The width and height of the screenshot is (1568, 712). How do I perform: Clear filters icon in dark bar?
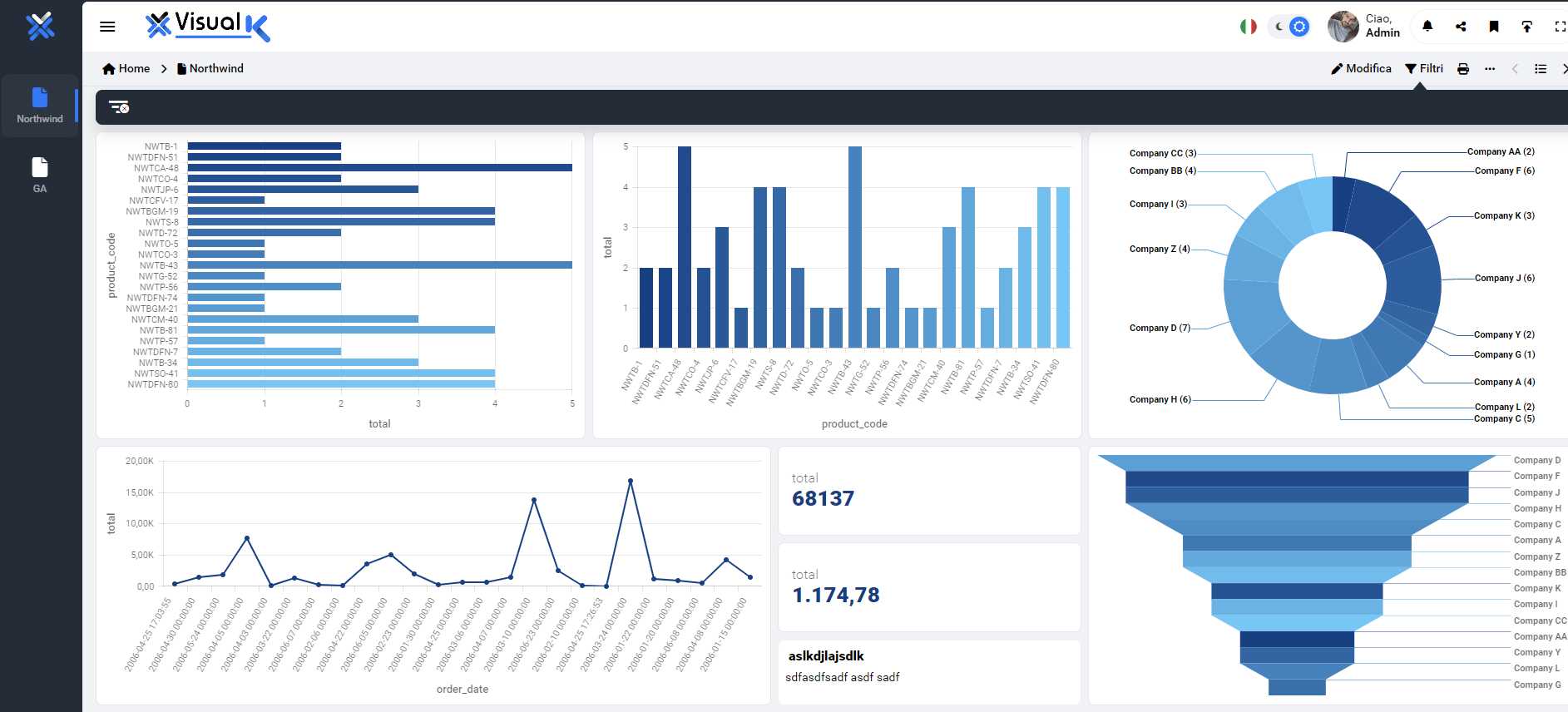tap(119, 107)
